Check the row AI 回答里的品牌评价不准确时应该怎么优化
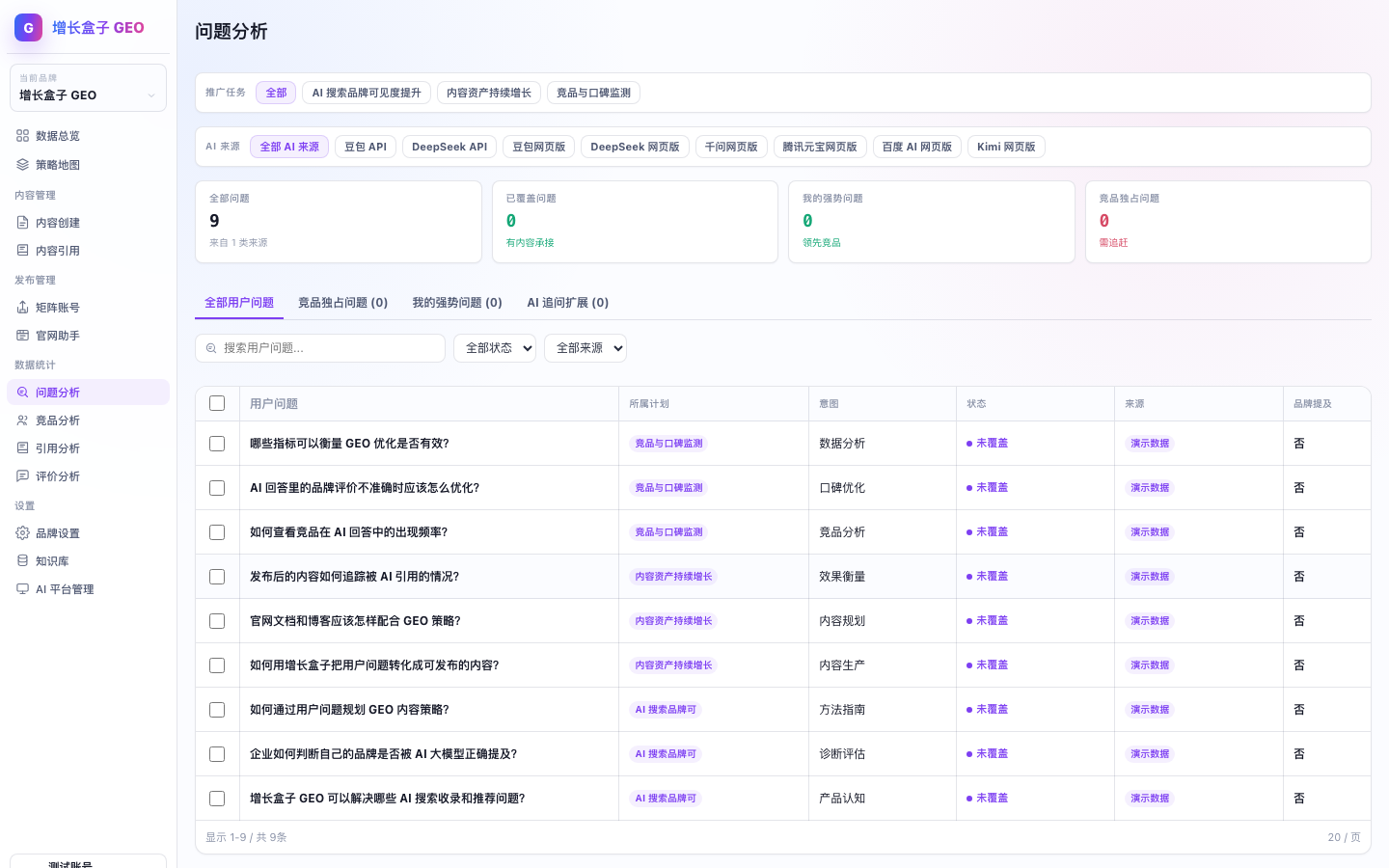Screen dimensions: 1389x868 click(217, 488)
